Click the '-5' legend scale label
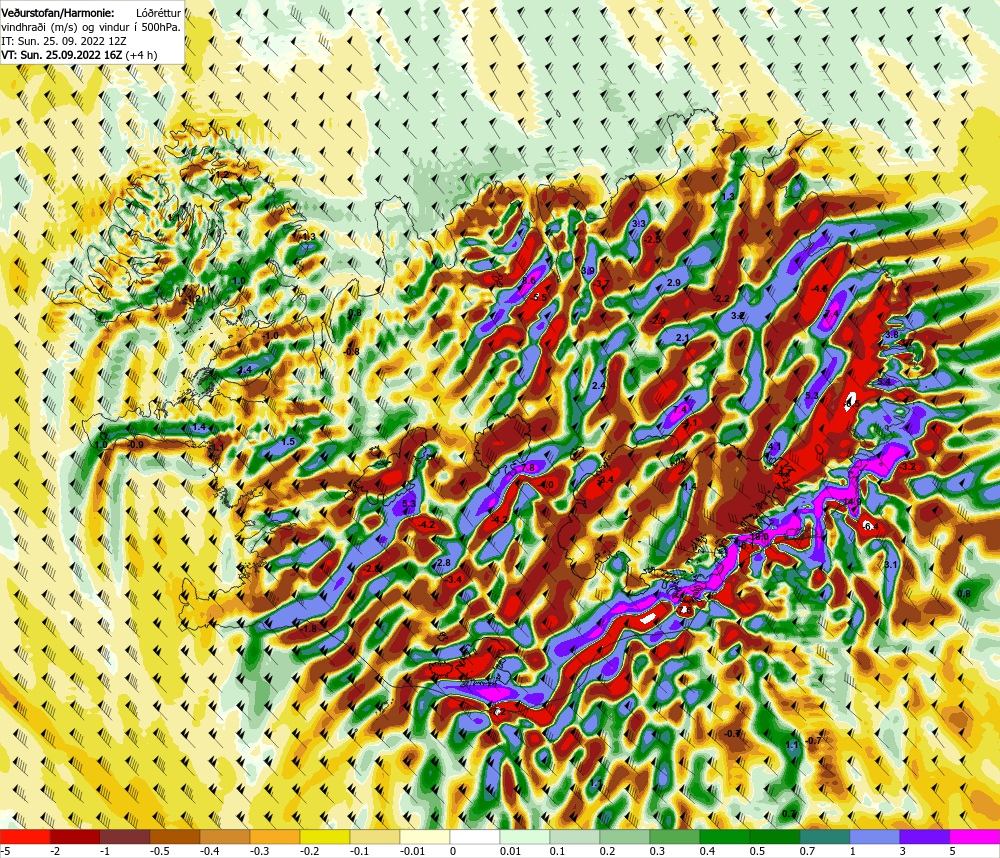 pyautogui.click(x=5, y=851)
